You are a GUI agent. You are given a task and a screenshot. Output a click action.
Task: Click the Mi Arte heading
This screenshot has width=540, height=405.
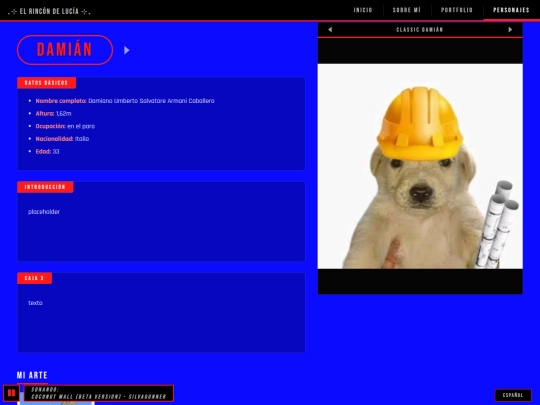coord(32,375)
